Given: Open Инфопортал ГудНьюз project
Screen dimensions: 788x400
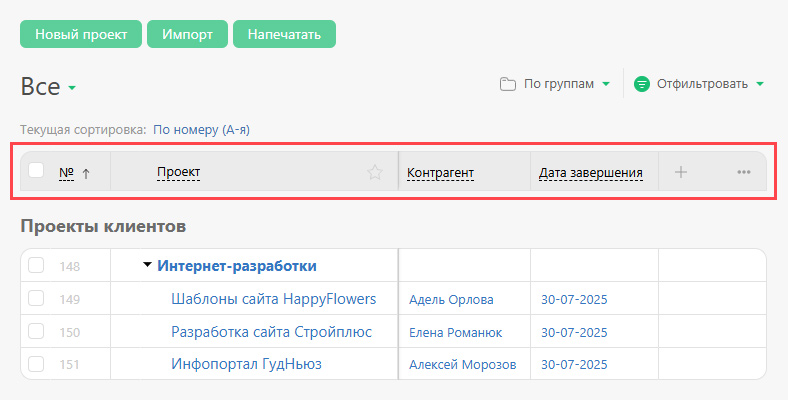Looking at the screenshot, I should (x=246, y=364).
